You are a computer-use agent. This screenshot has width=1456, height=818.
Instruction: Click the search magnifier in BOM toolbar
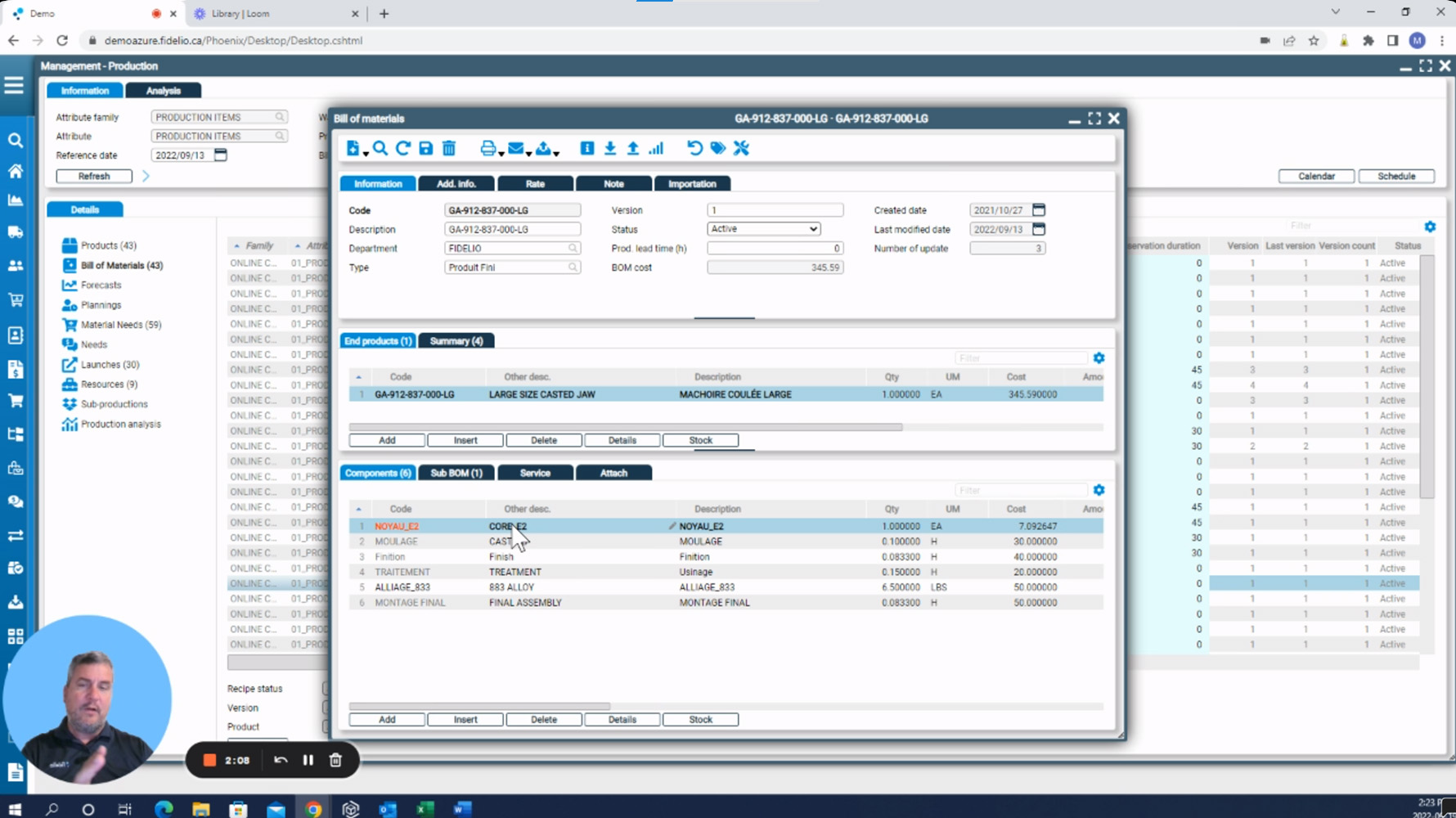[380, 148]
